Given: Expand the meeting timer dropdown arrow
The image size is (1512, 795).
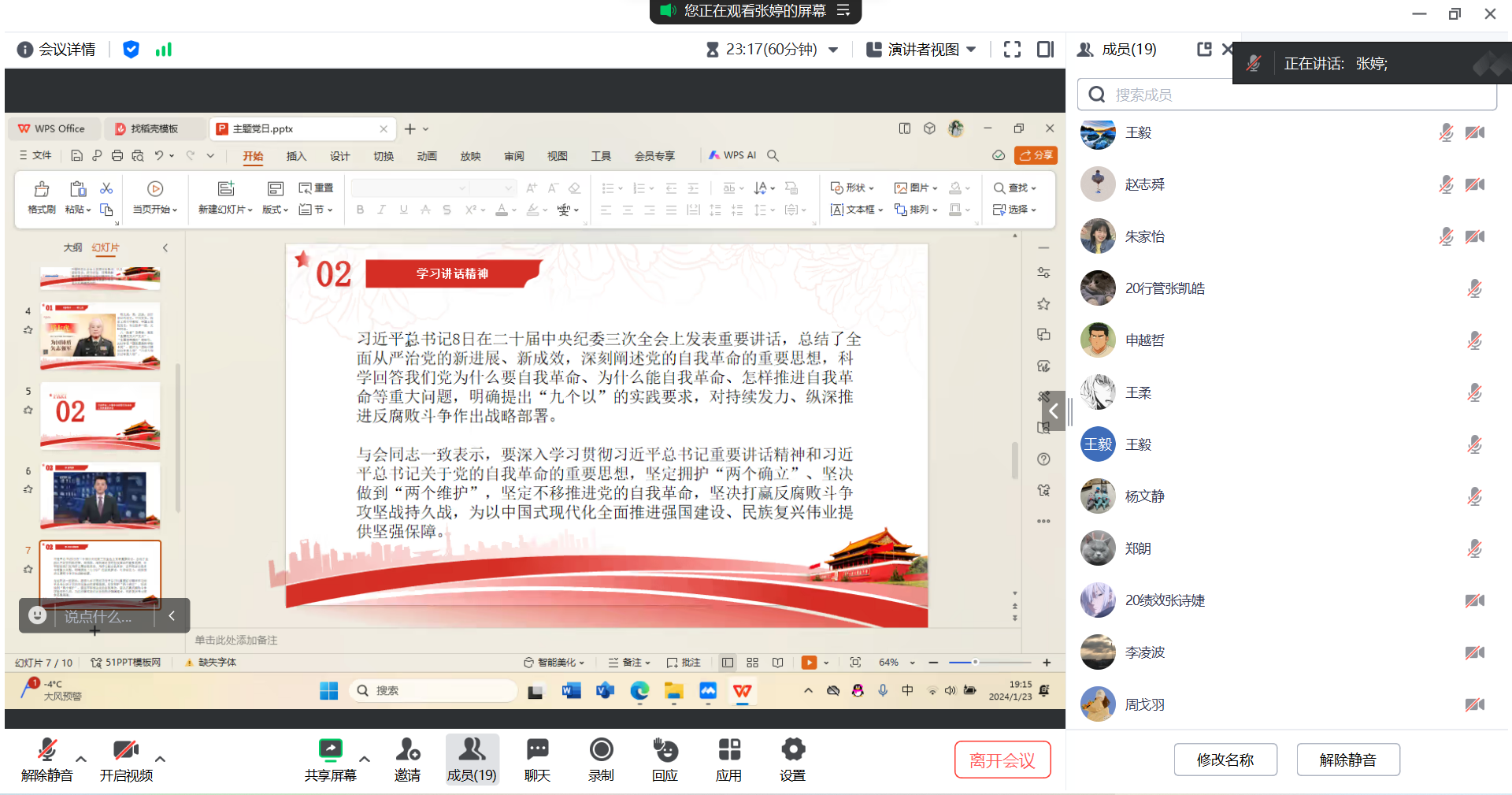Looking at the screenshot, I should click(833, 50).
